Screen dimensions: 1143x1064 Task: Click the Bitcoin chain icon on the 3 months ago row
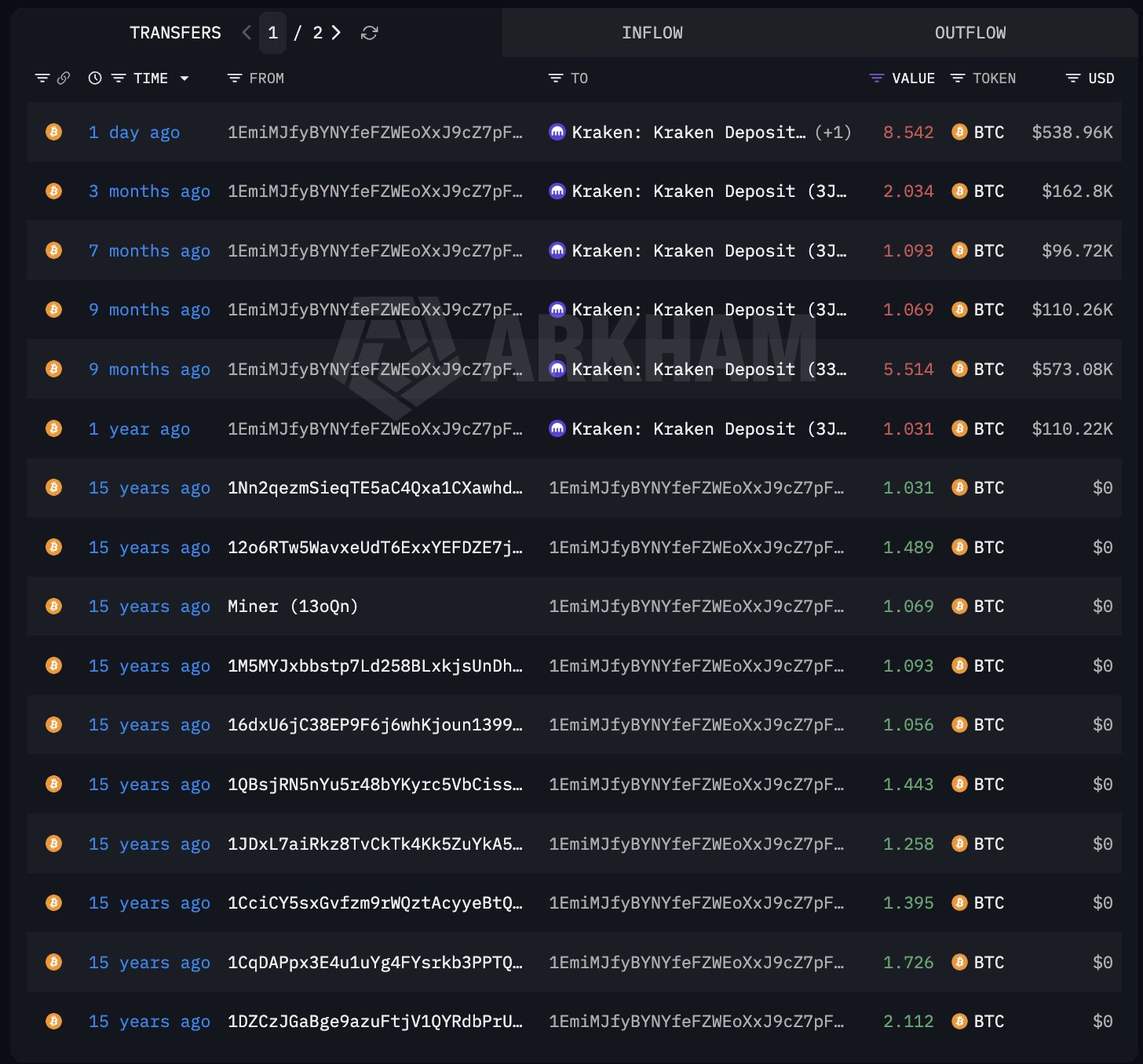(x=54, y=191)
